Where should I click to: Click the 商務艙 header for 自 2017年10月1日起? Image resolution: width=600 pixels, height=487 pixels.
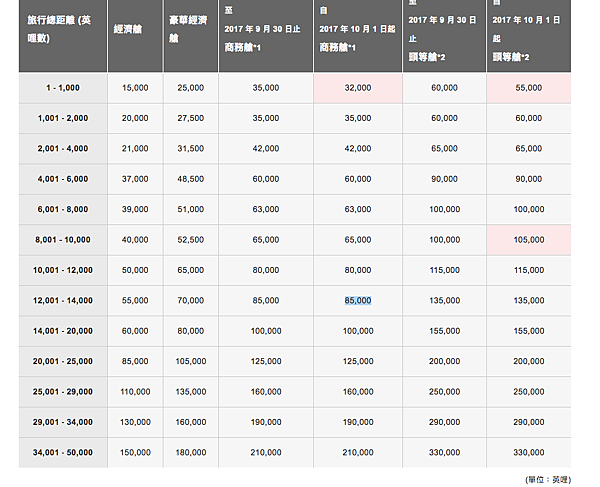(358, 36)
